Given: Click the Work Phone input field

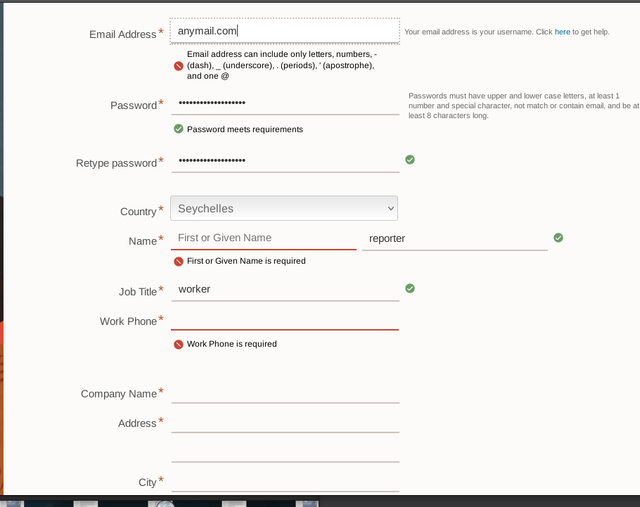Looking at the screenshot, I should (285, 319).
